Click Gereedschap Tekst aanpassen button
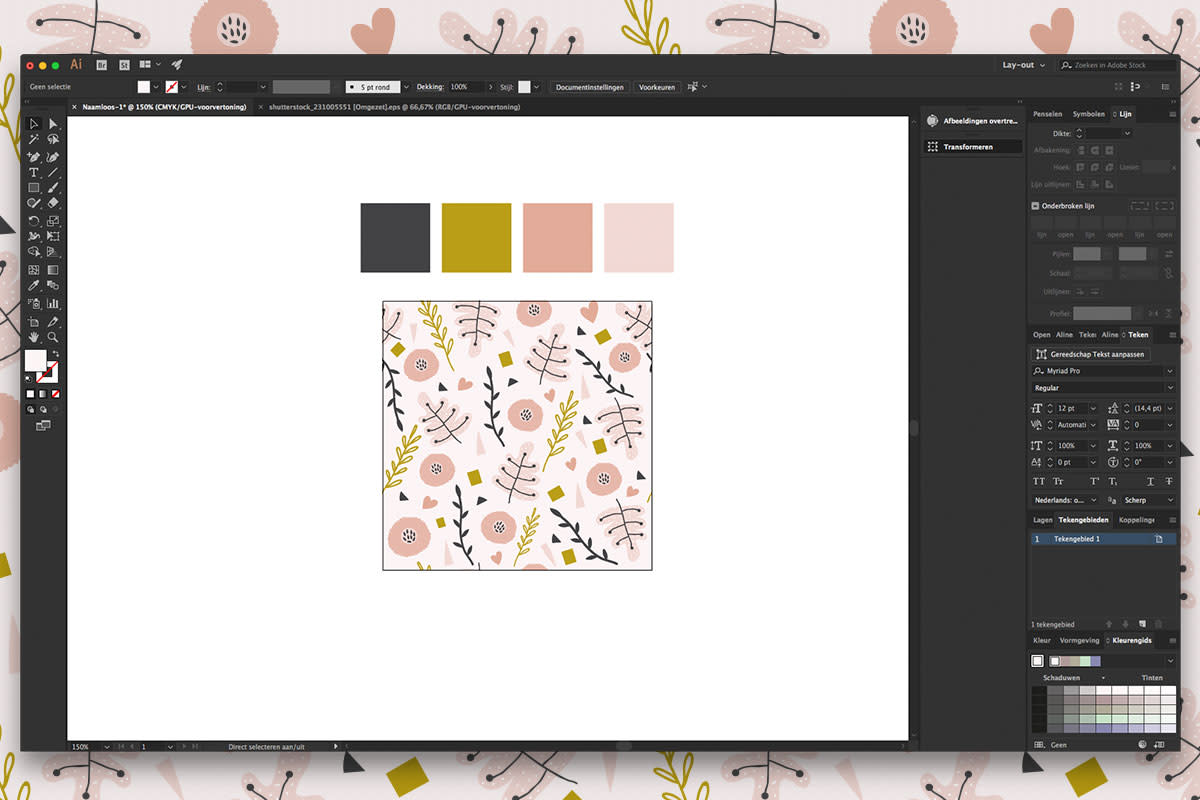This screenshot has height=800, width=1200. [1090, 354]
